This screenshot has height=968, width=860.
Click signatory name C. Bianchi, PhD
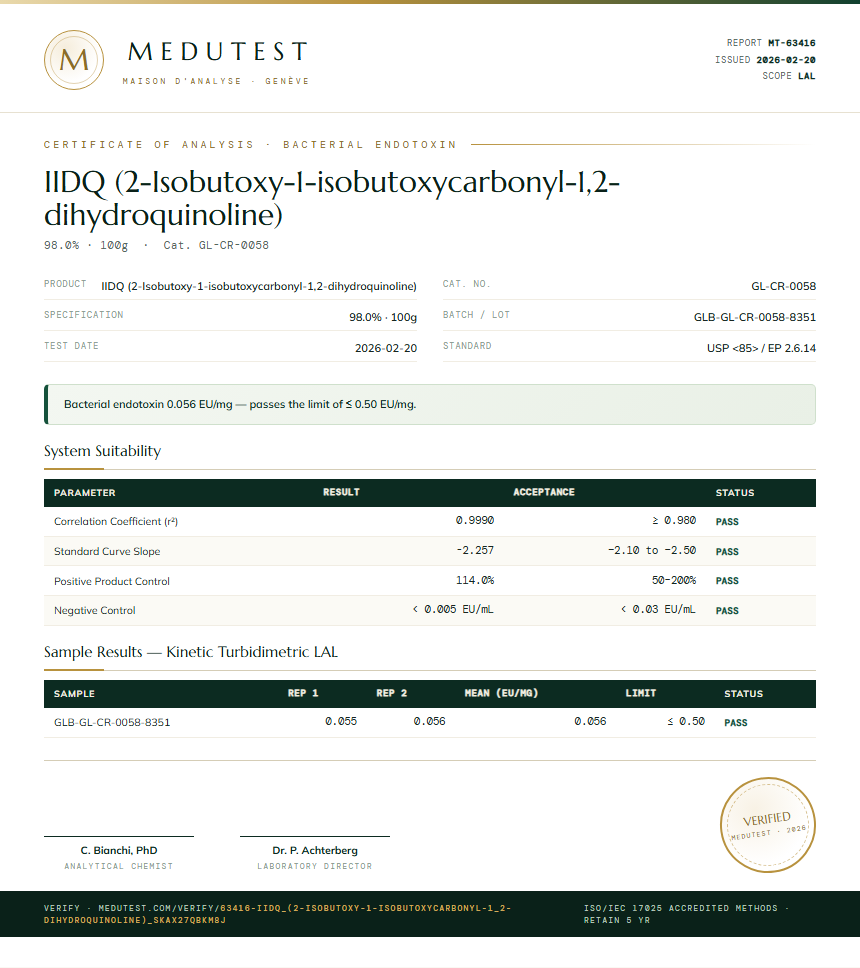(119, 851)
